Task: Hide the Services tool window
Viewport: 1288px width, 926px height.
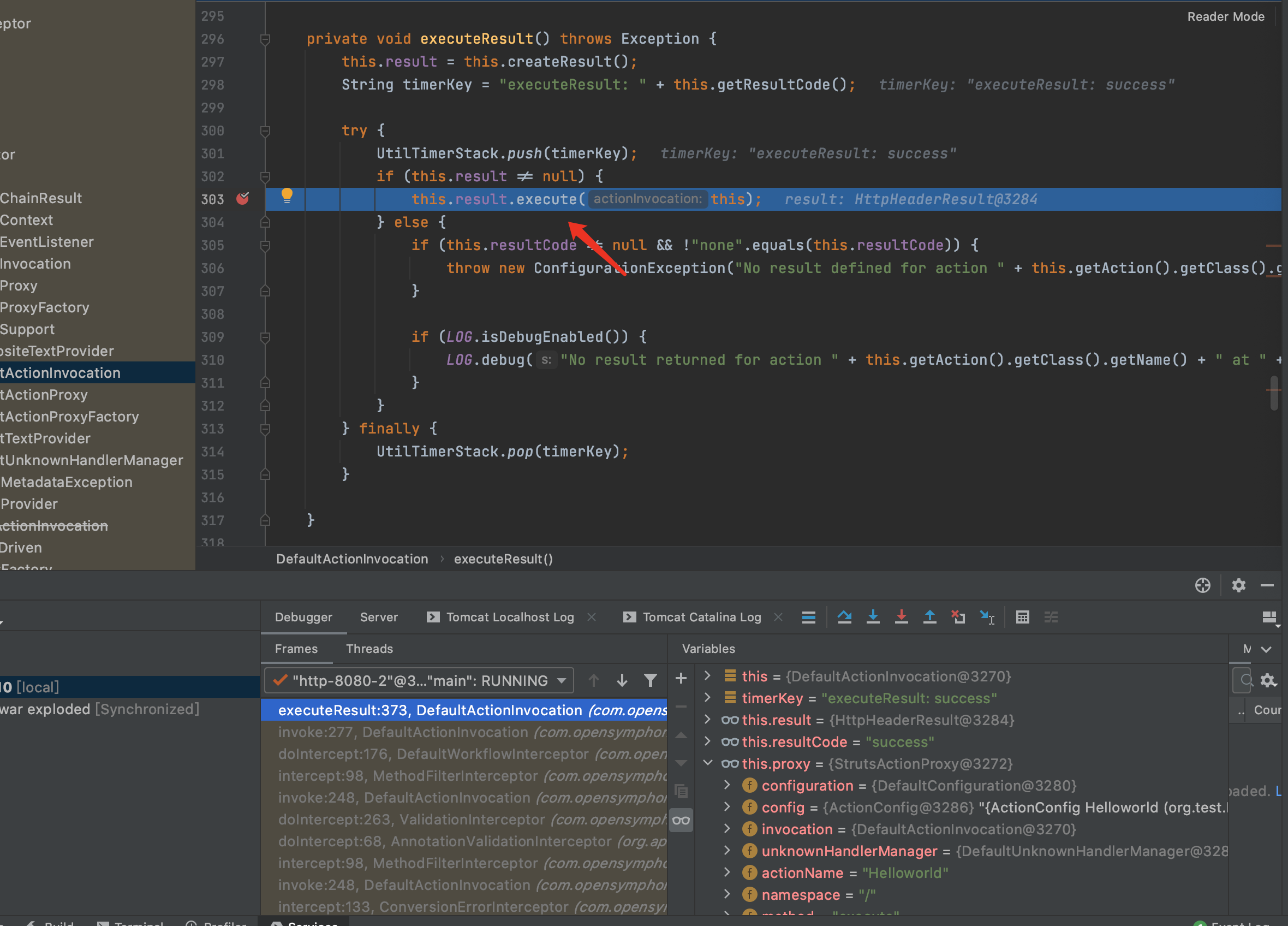Action: pyautogui.click(x=1267, y=585)
